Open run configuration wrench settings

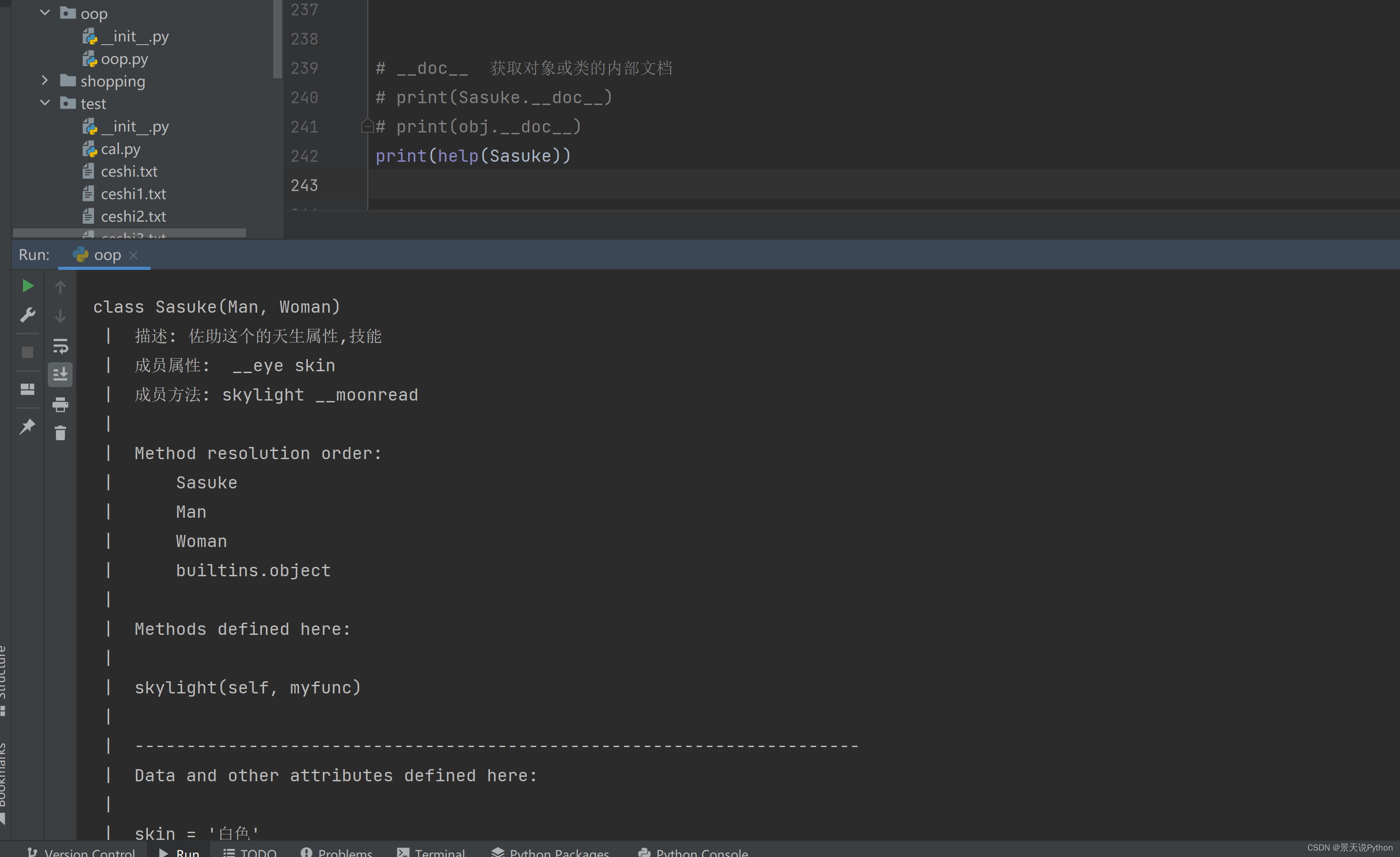[x=27, y=315]
